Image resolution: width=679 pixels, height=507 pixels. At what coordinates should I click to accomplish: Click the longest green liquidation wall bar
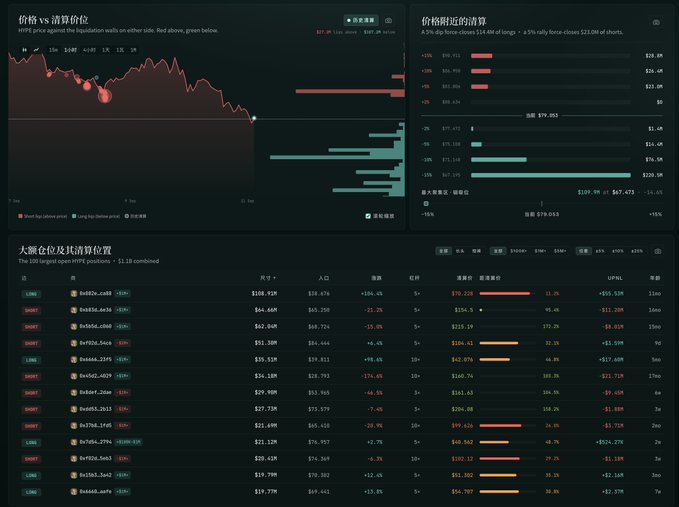[337, 157]
